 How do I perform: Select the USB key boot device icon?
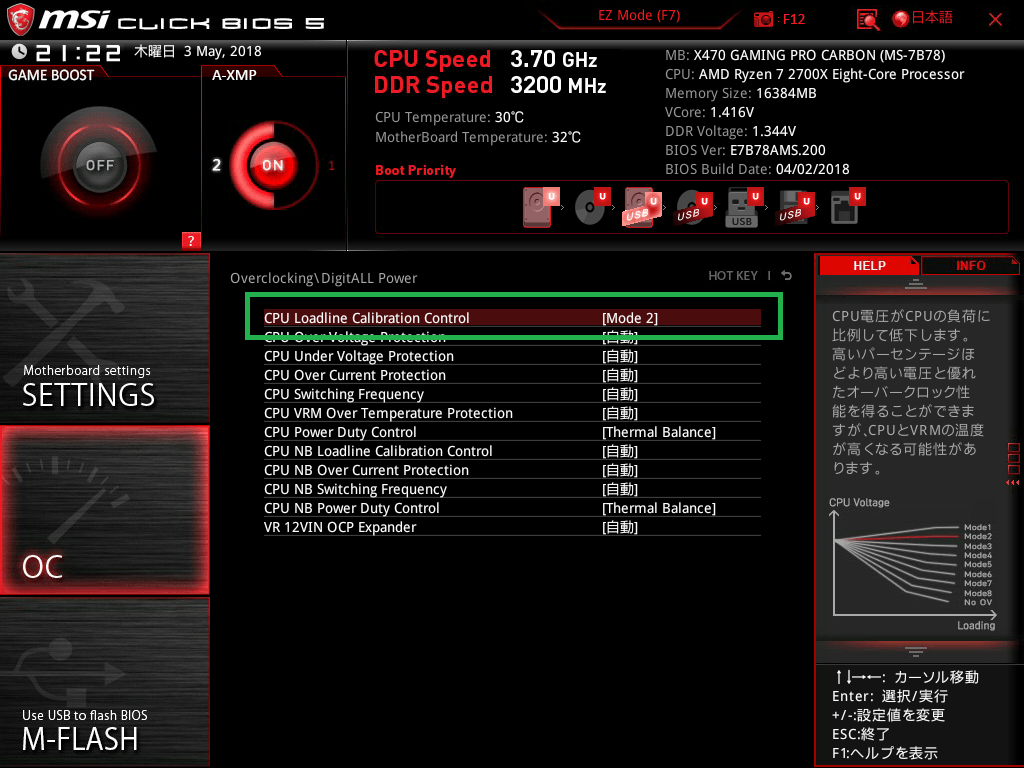(x=744, y=208)
